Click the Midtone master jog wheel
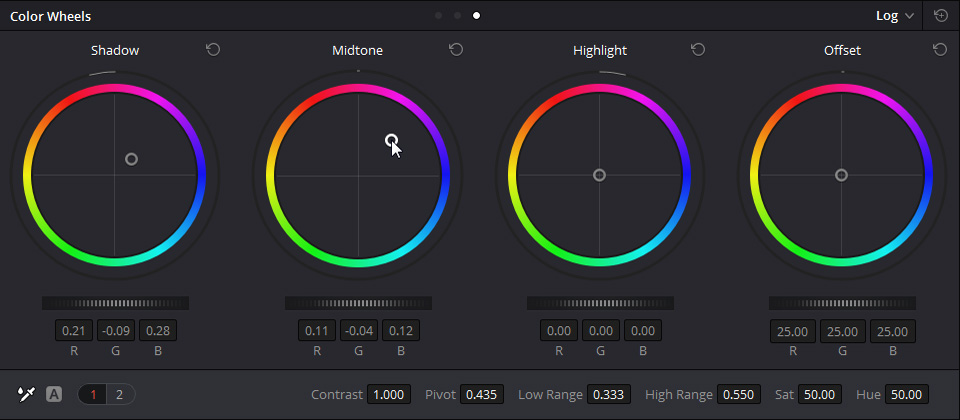The image size is (960, 420). 358,303
